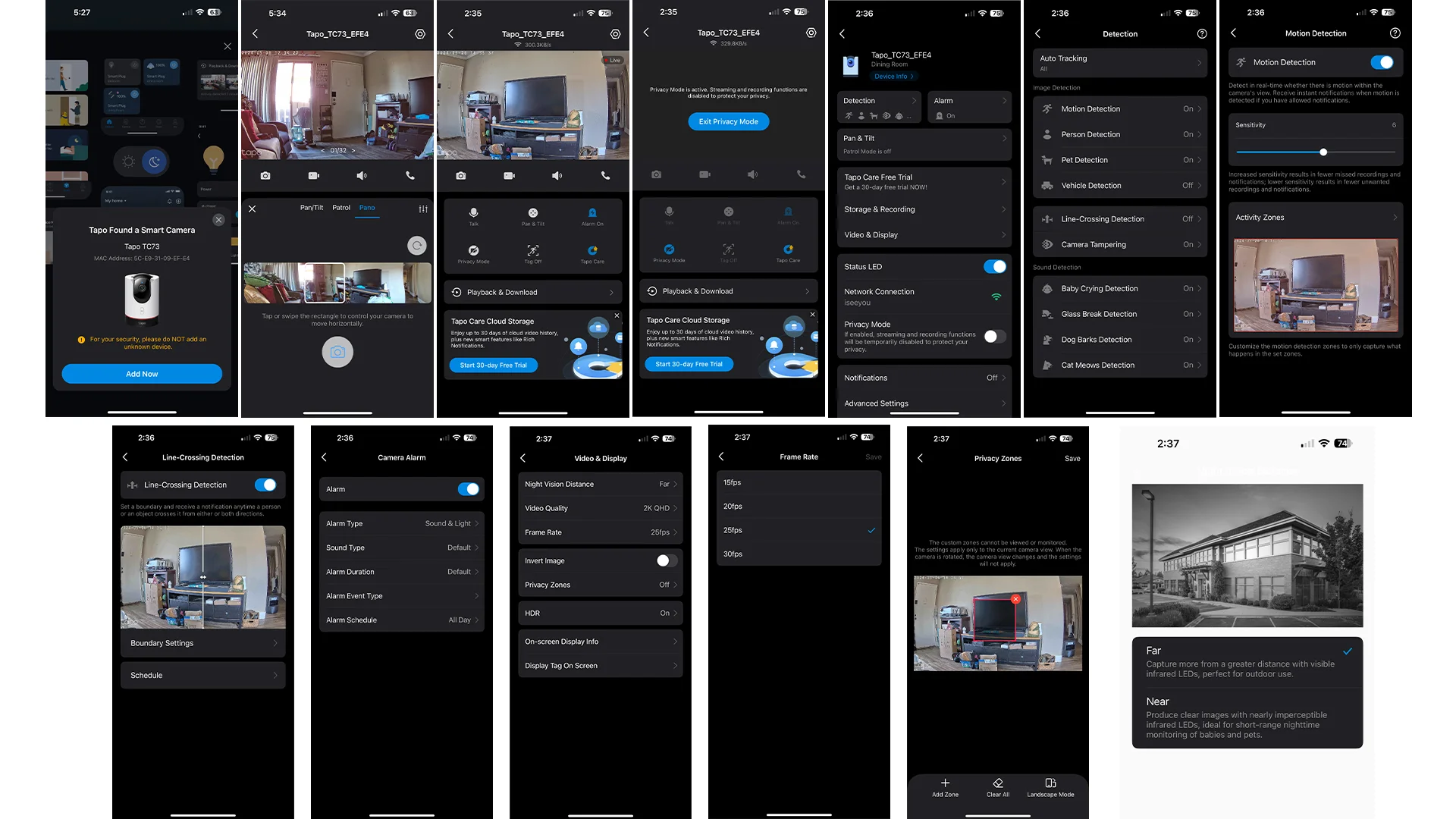1456x819 pixels.
Task: Enable the Privacy Mode switch
Action: click(x=994, y=336)
